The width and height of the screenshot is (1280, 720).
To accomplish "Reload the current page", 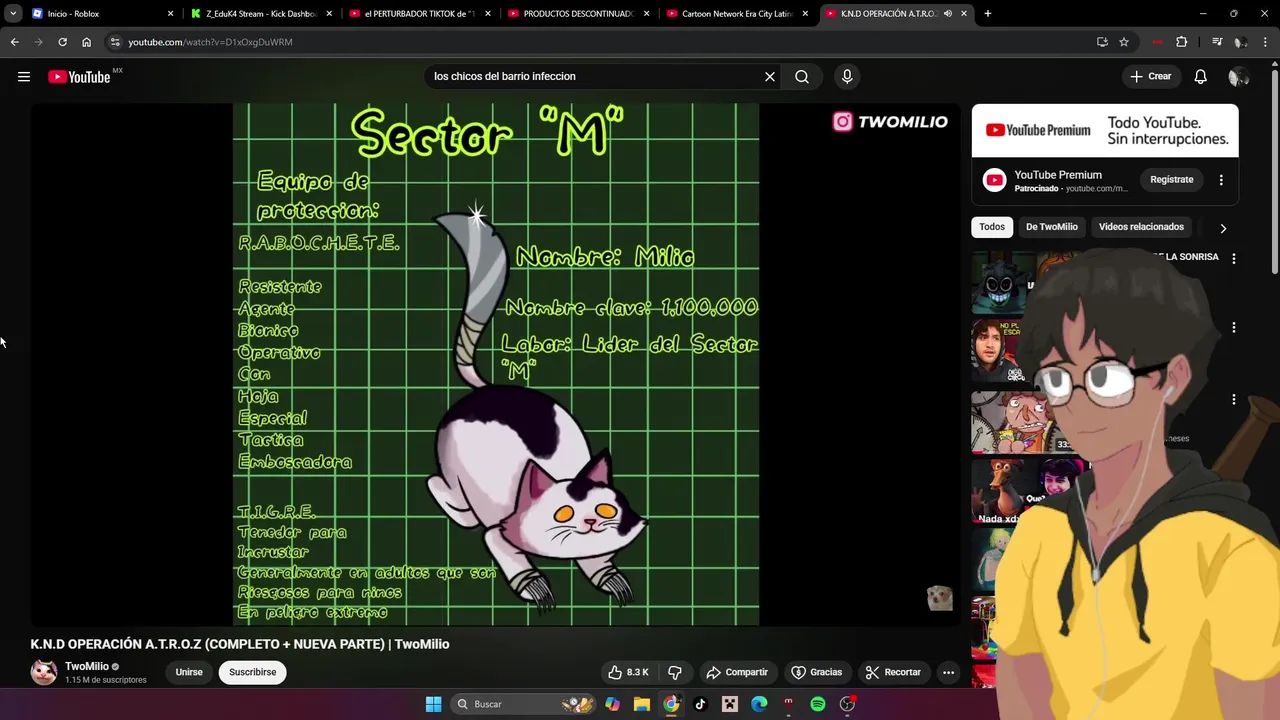I will coord(62,42).
